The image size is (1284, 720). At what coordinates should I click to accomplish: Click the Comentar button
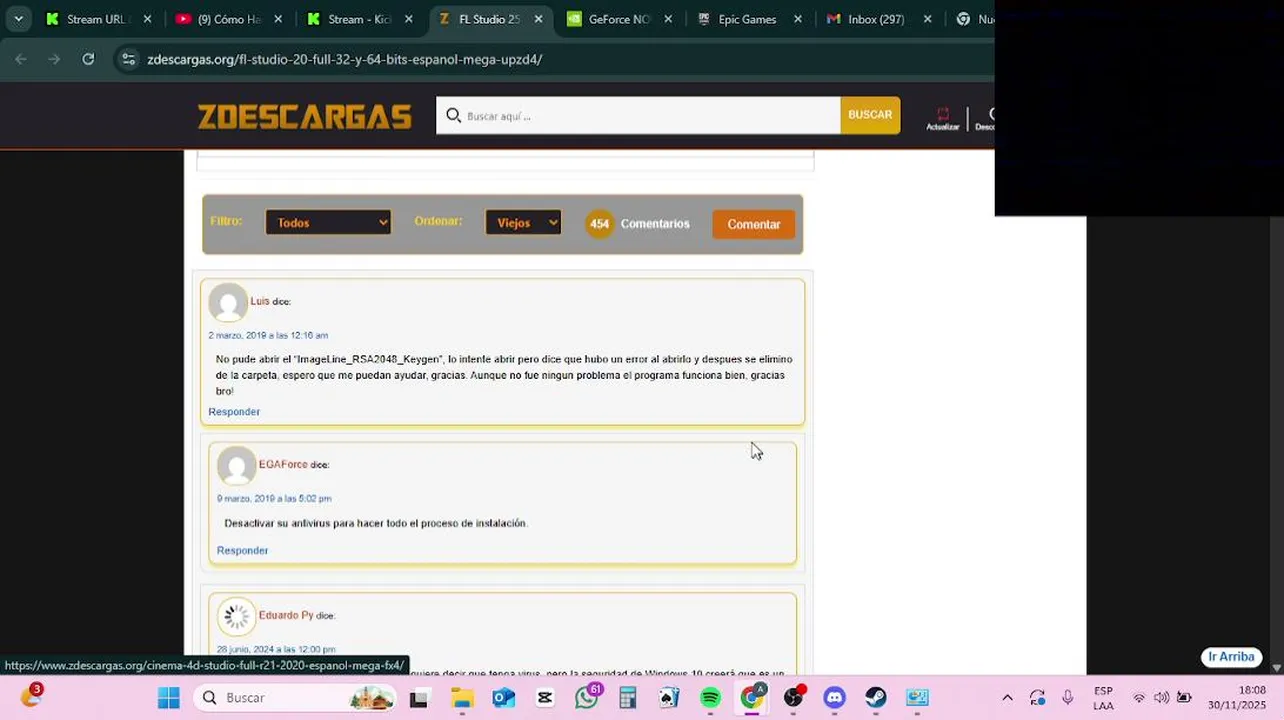tap(754, 224)
